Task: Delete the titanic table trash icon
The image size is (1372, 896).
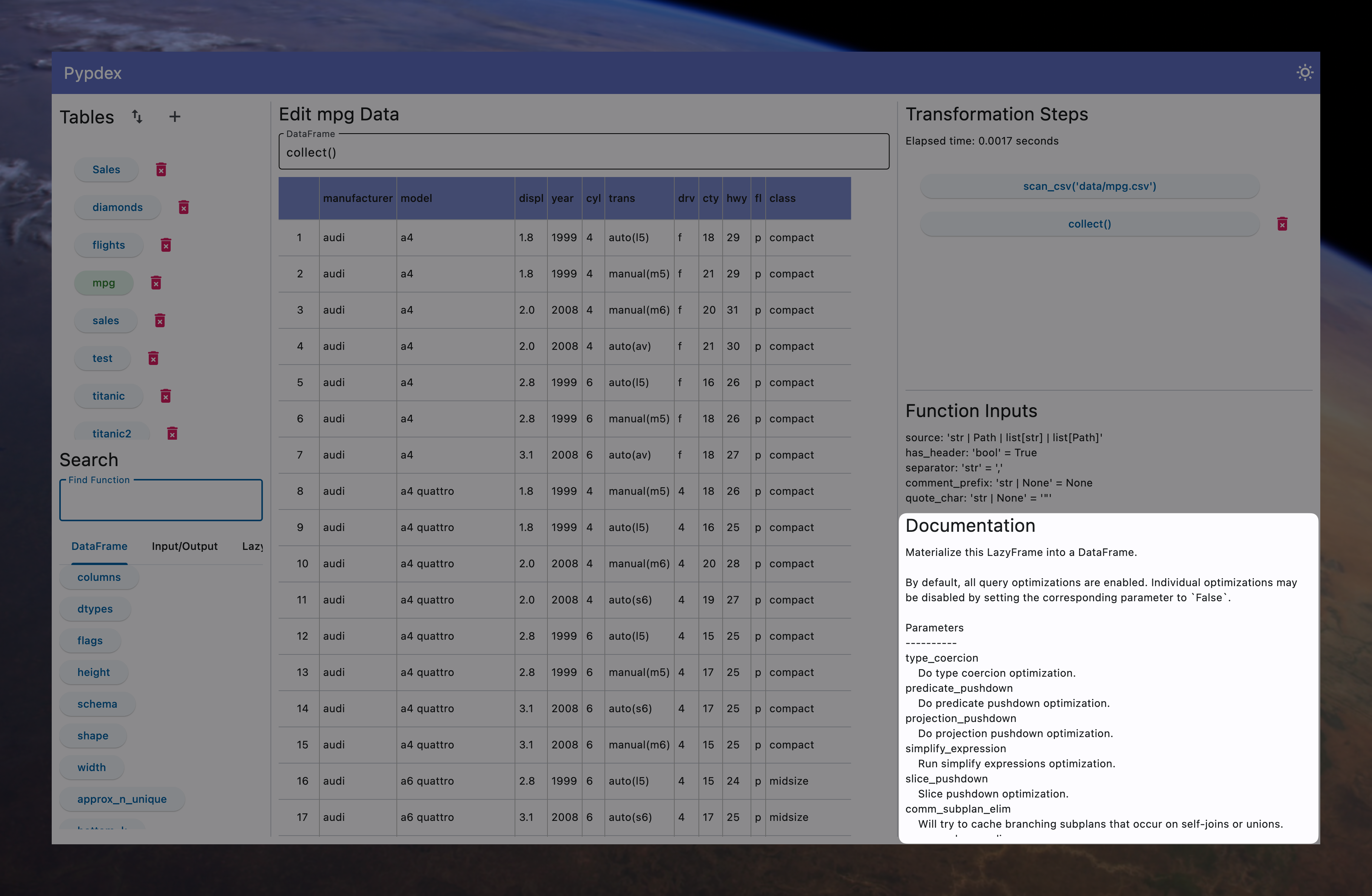Action: (x=166, y=396)
